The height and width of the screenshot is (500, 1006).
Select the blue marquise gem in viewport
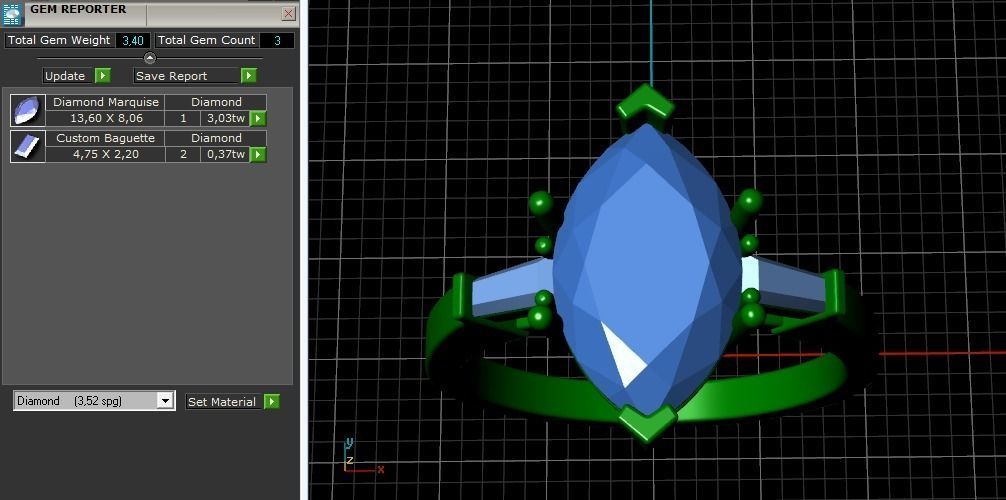point(648,270)
